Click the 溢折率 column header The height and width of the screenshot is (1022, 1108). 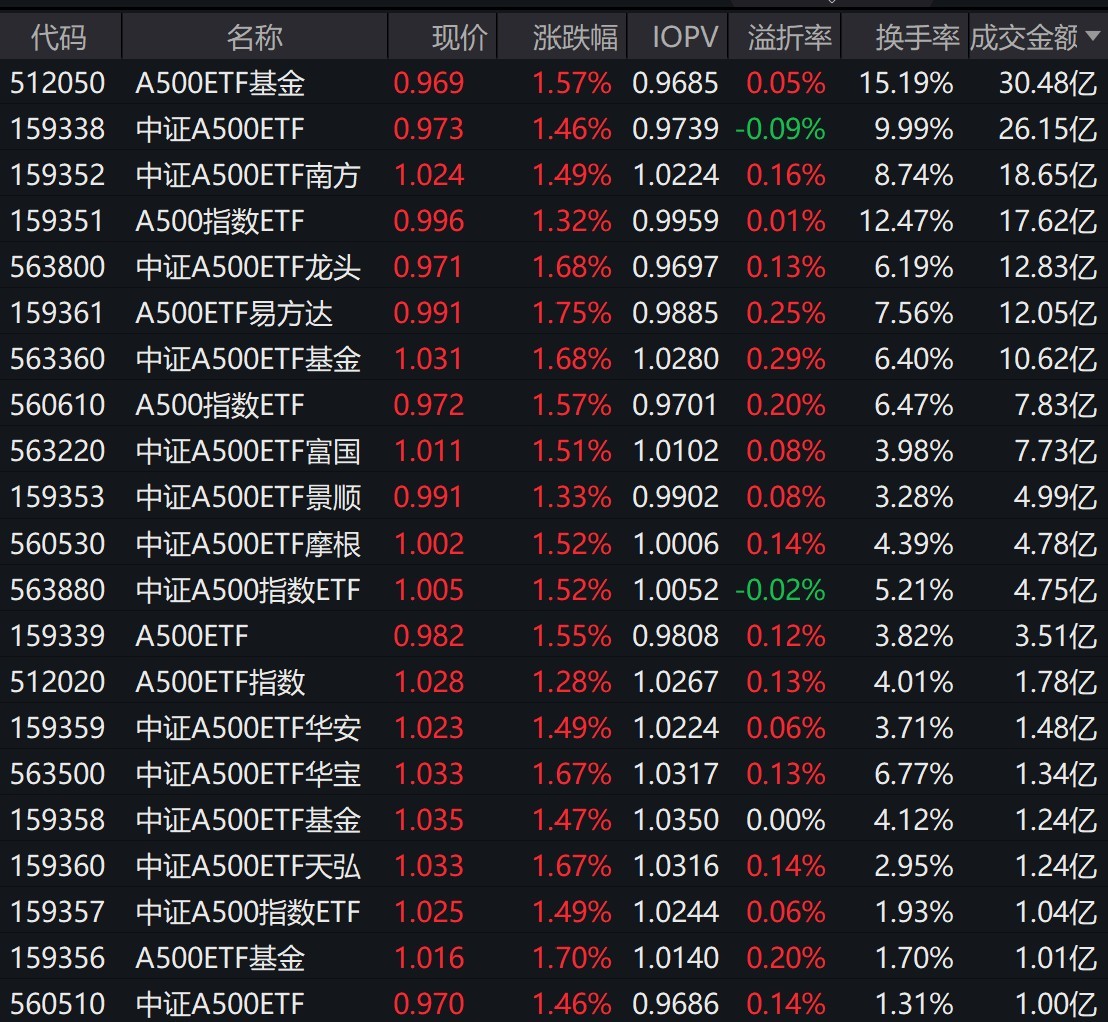pos(789,38)
